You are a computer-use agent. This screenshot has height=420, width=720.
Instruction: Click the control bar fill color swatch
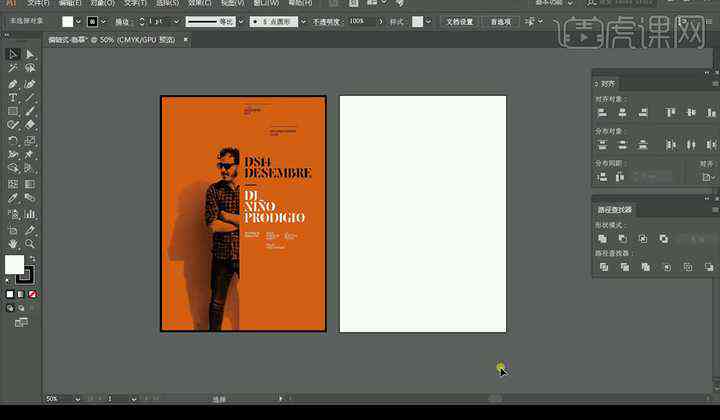pyautogui.click(x=68, y=22)
